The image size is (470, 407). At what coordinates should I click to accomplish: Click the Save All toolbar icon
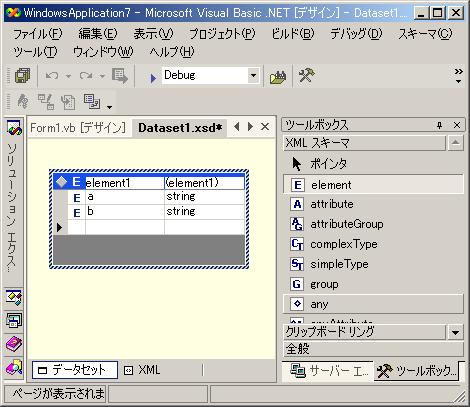[23, 76]
